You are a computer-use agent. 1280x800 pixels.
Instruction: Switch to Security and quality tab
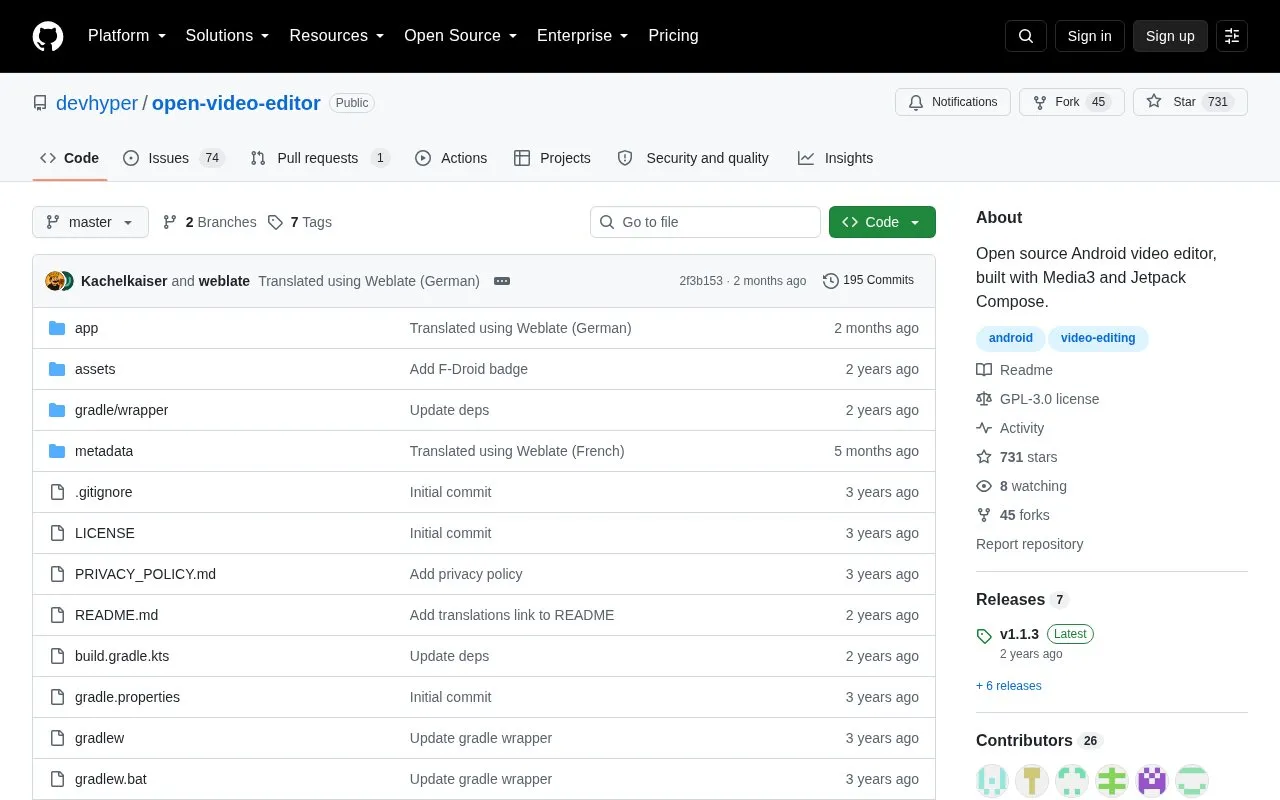(x=693, y=158)
